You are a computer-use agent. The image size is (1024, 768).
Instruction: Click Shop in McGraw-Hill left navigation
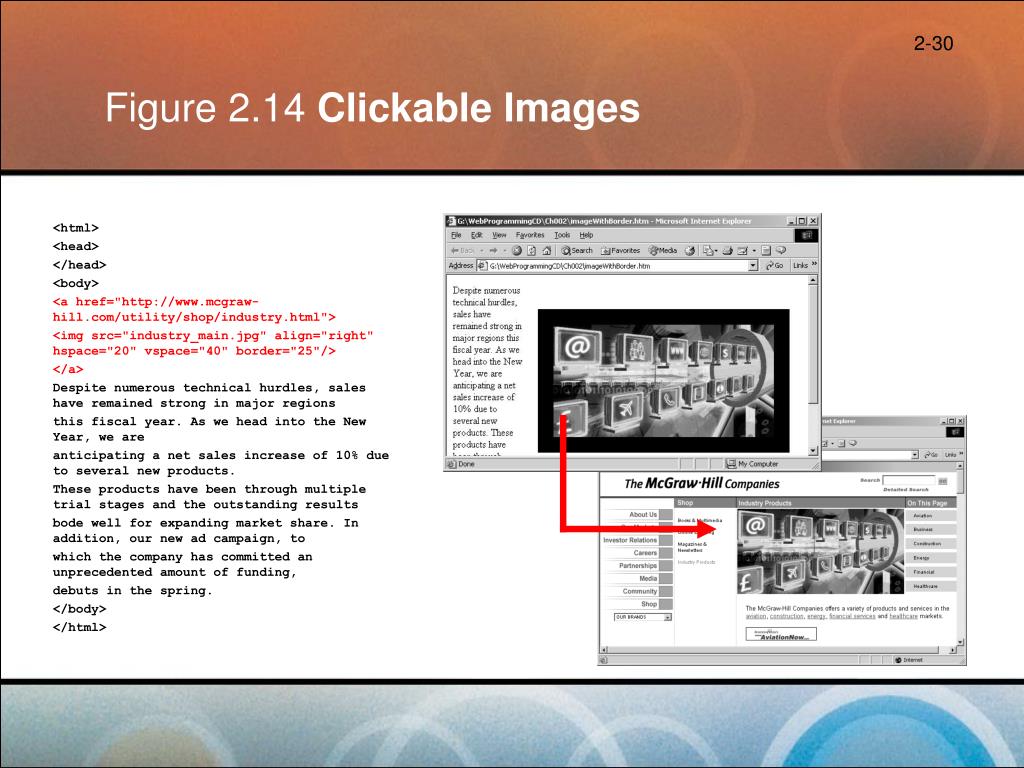[649, 604]
